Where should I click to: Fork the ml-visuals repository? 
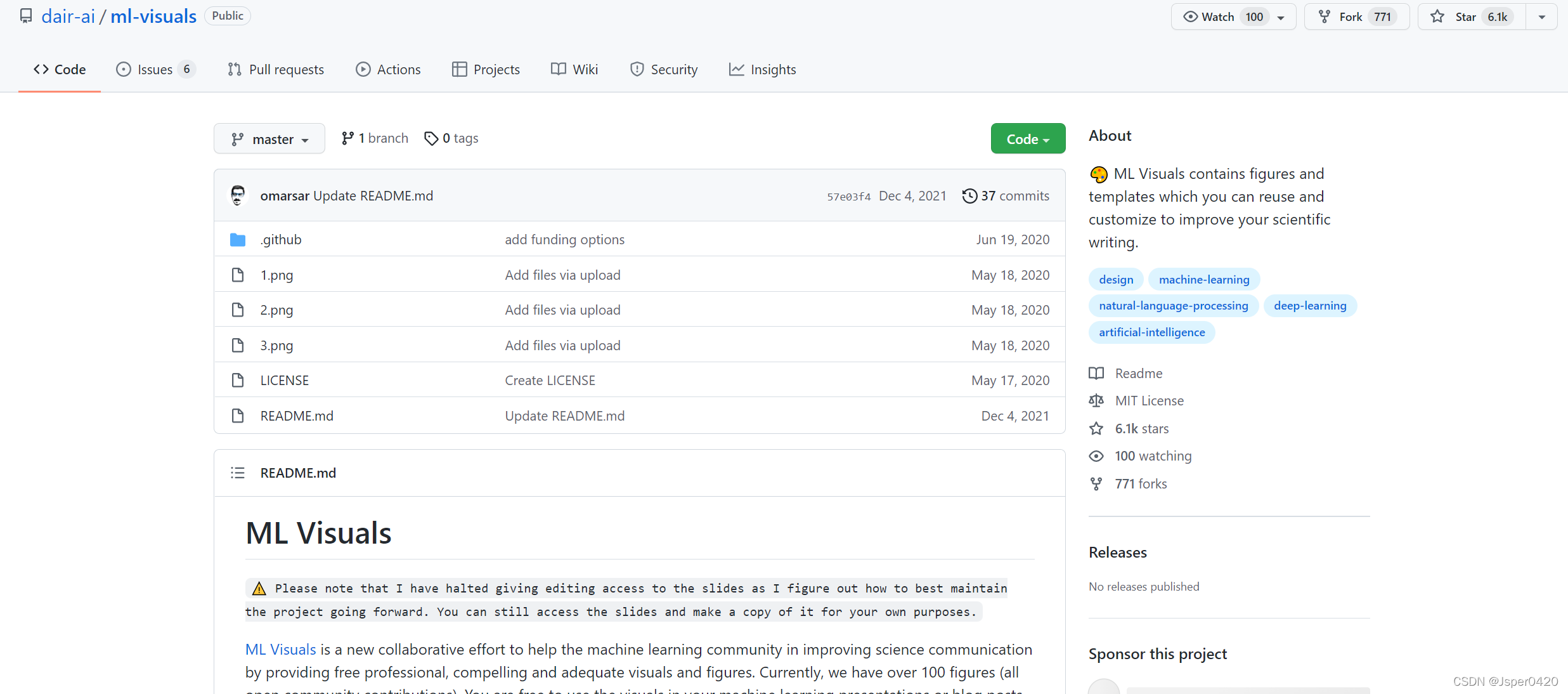coord(1351,17)
